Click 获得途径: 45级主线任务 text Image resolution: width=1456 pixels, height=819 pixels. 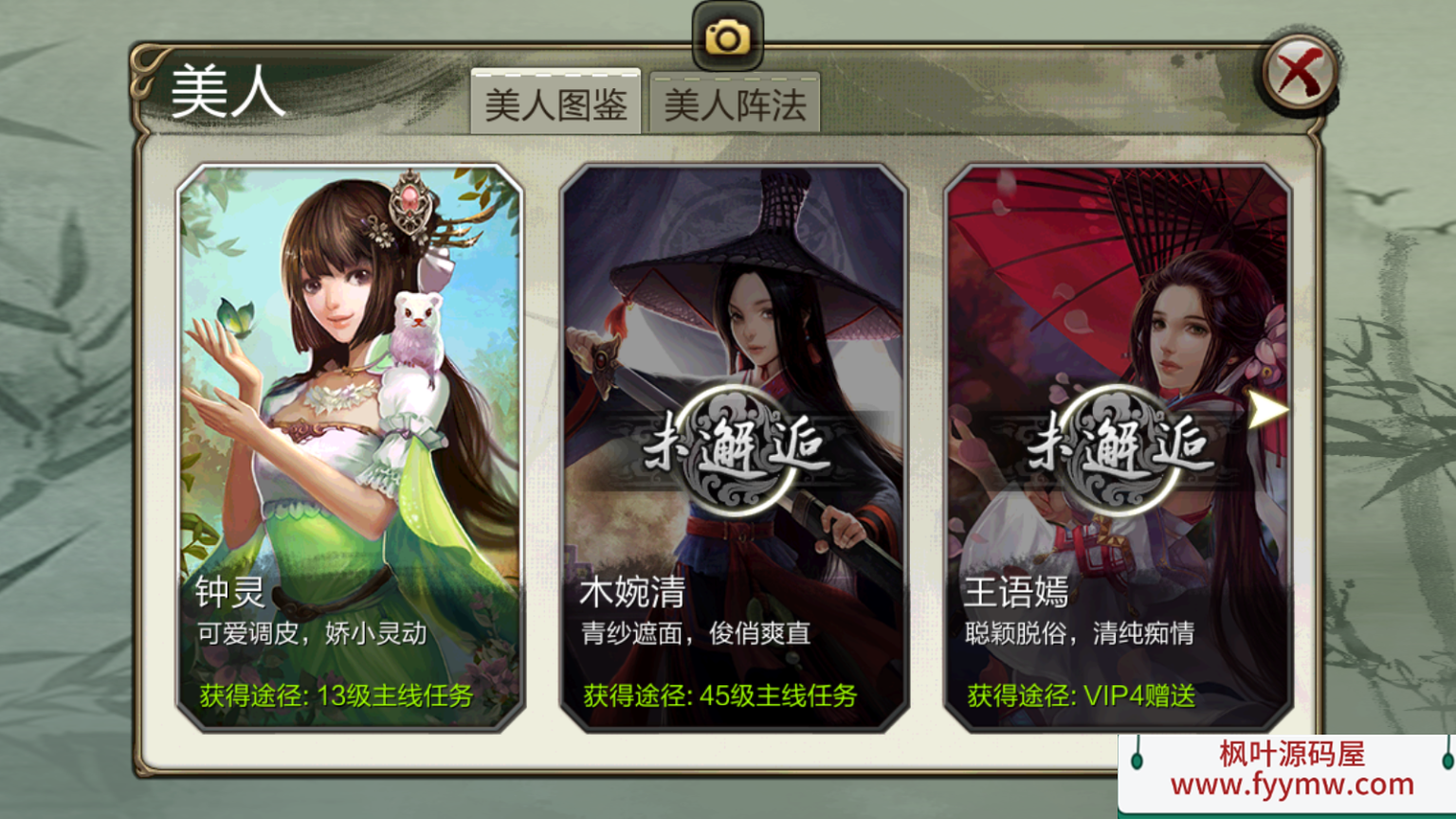(719, 695)
